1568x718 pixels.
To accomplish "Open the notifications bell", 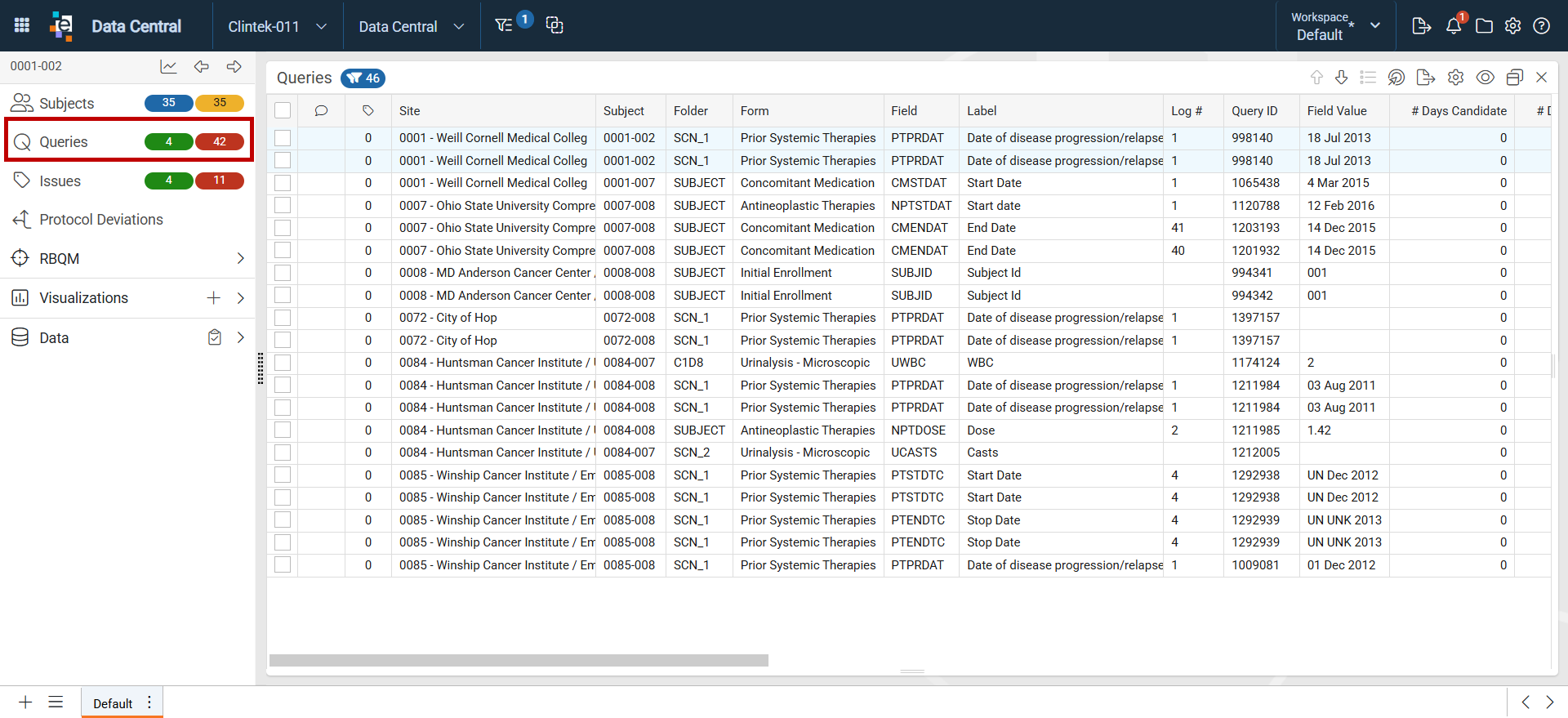I will (1454, 26).
